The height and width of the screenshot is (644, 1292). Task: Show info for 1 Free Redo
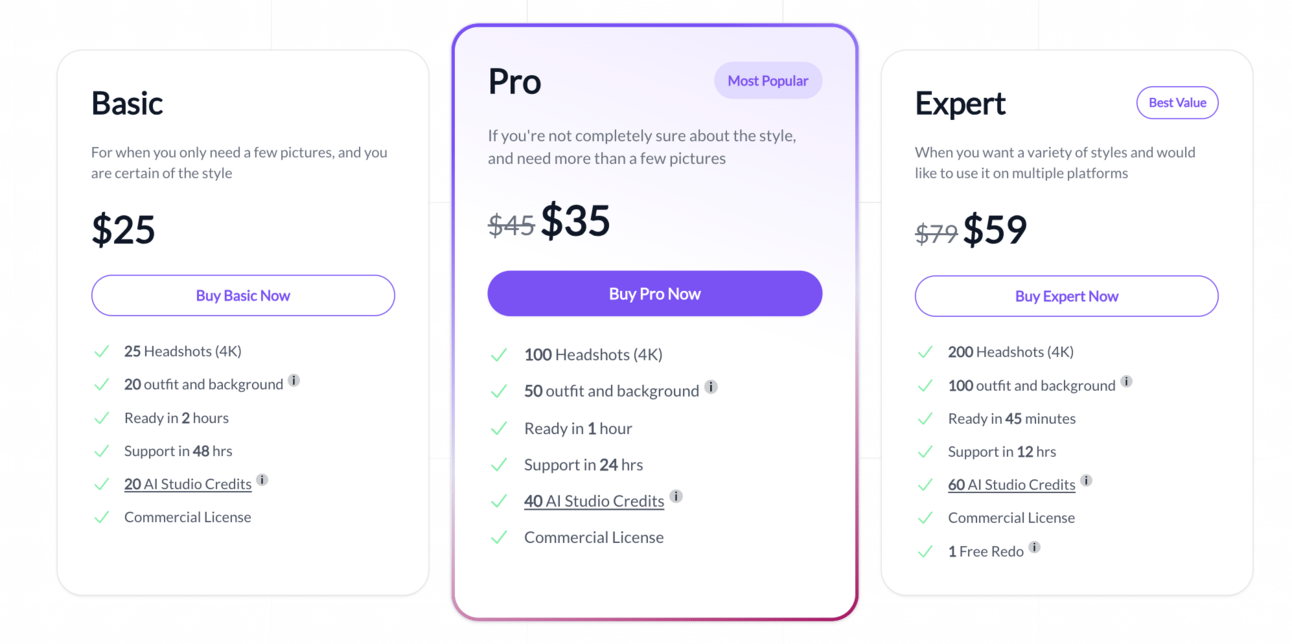(x=1034, y=548)
